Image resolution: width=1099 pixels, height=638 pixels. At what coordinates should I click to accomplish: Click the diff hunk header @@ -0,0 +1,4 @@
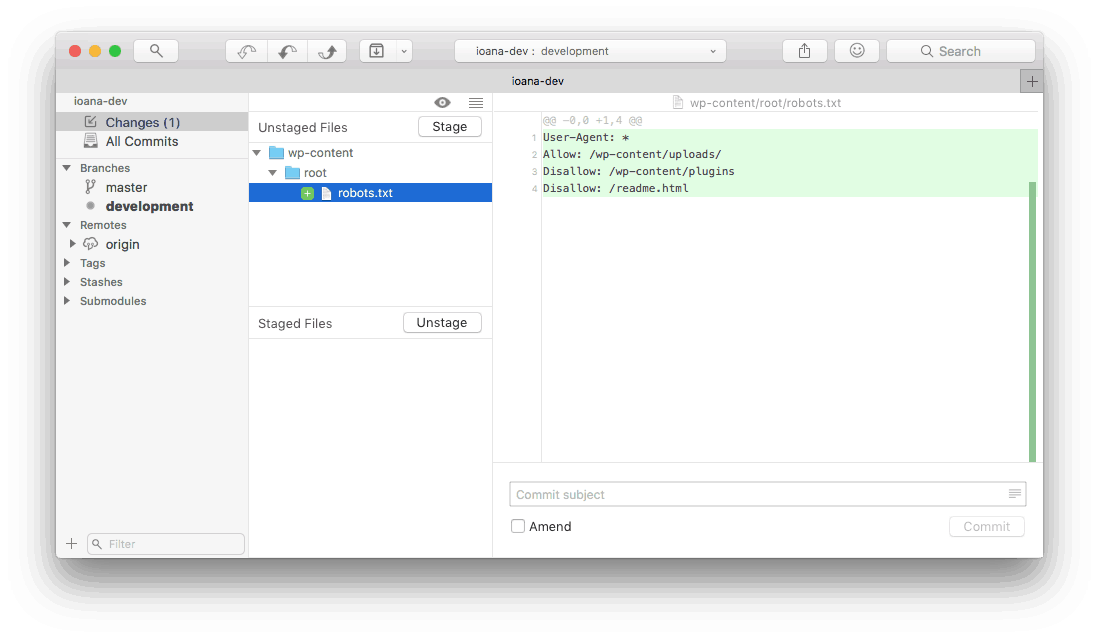[x=592, y=121]
